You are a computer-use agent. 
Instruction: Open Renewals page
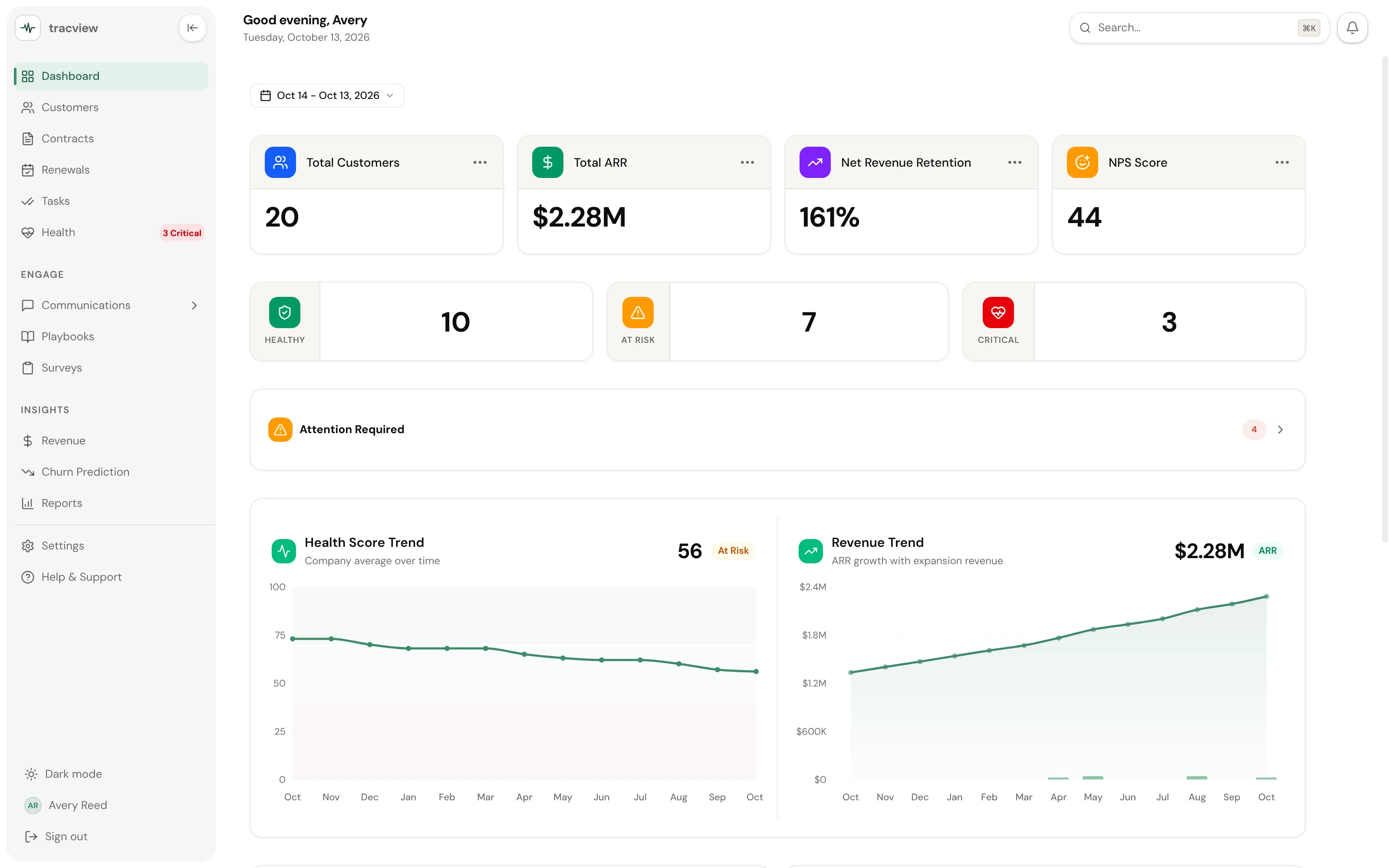click(x=111, y=170)
